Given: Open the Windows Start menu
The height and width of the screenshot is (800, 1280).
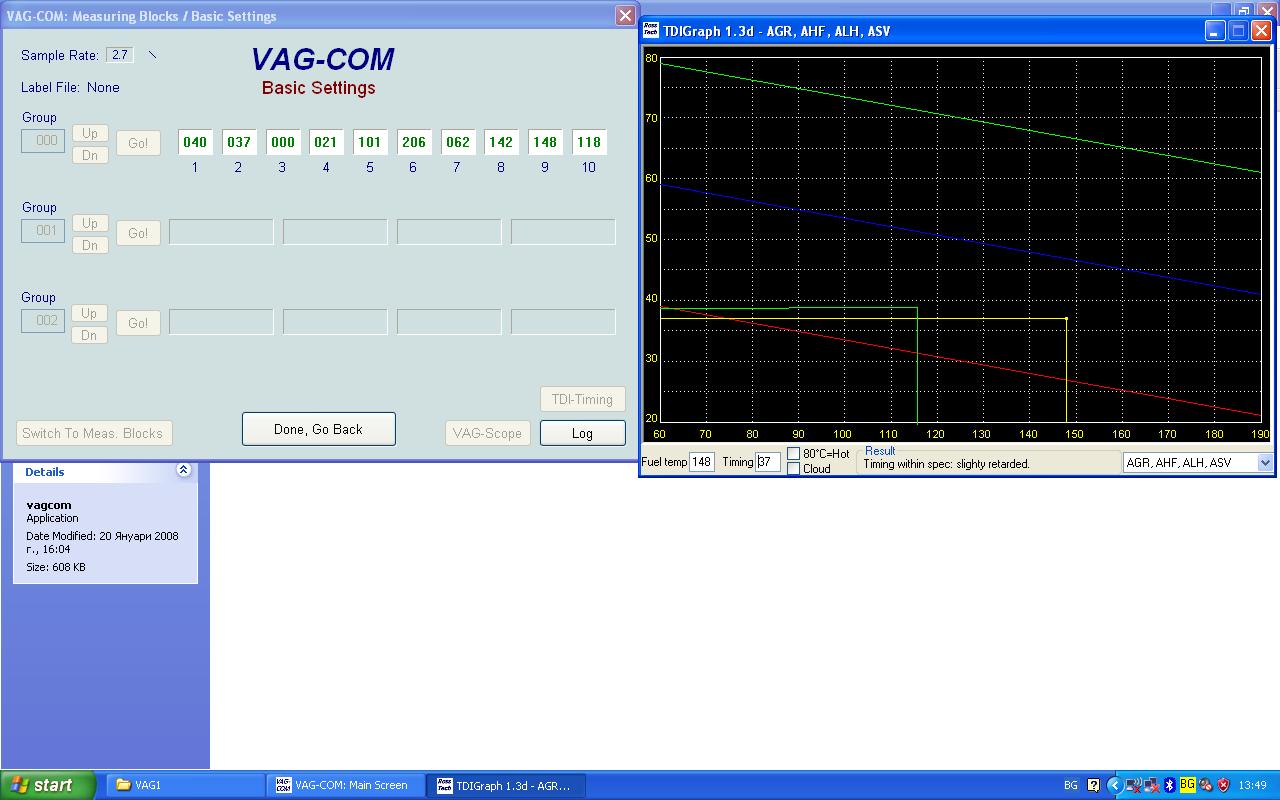Looking at the screenshot, I should (x=47, y=785).
